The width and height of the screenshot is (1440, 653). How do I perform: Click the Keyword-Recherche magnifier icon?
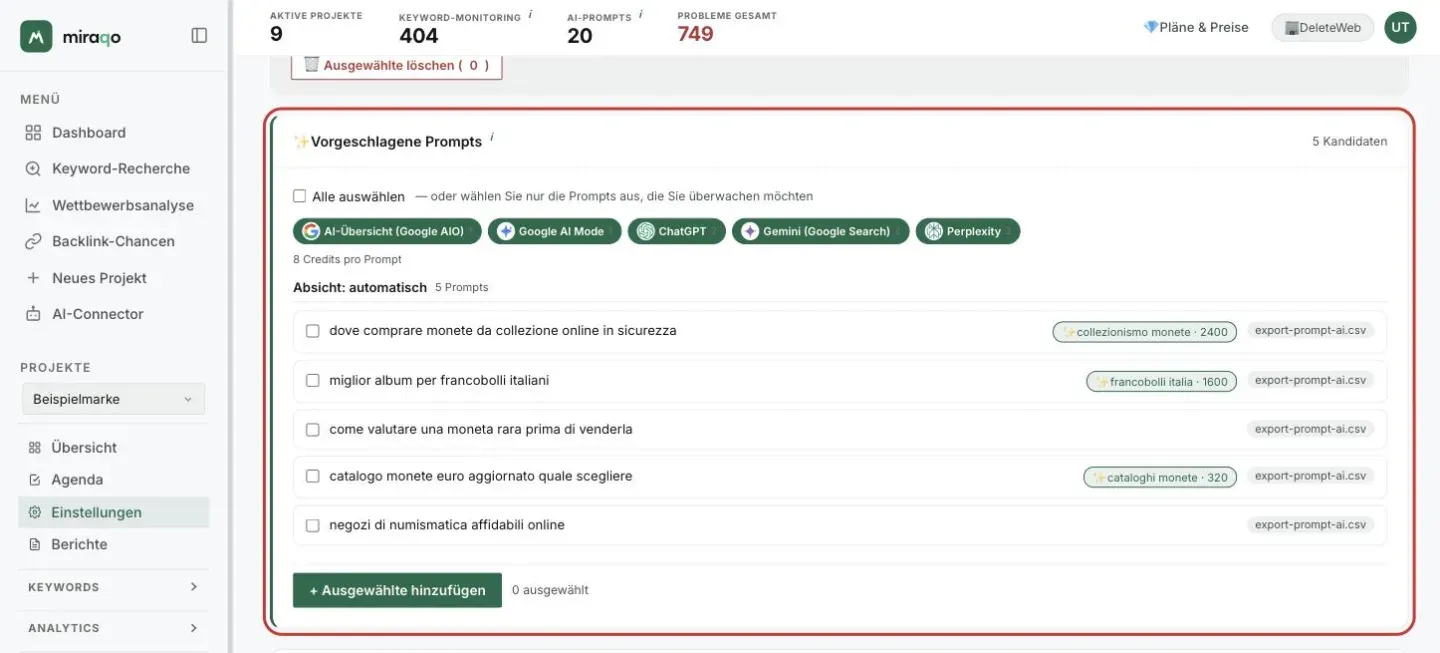coord(33,168)
